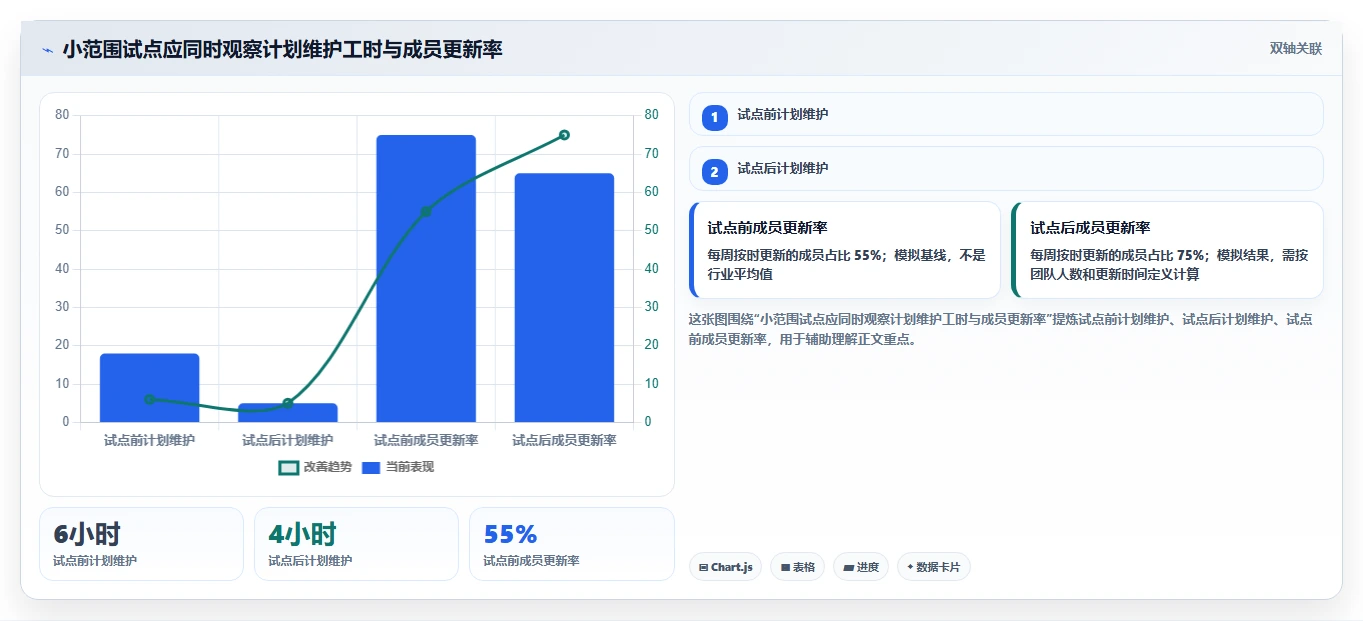Click the trend line point on 试点前成员更新率 bar
Screen dimensions: 1363x621
426,211
